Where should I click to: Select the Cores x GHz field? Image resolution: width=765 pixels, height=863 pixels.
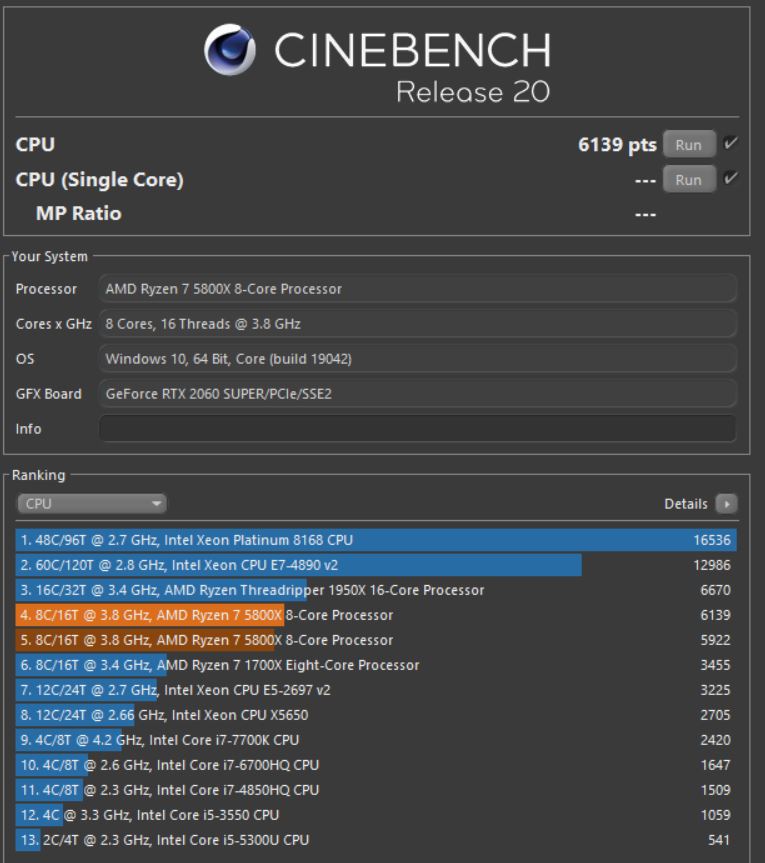tap(417, 324)
